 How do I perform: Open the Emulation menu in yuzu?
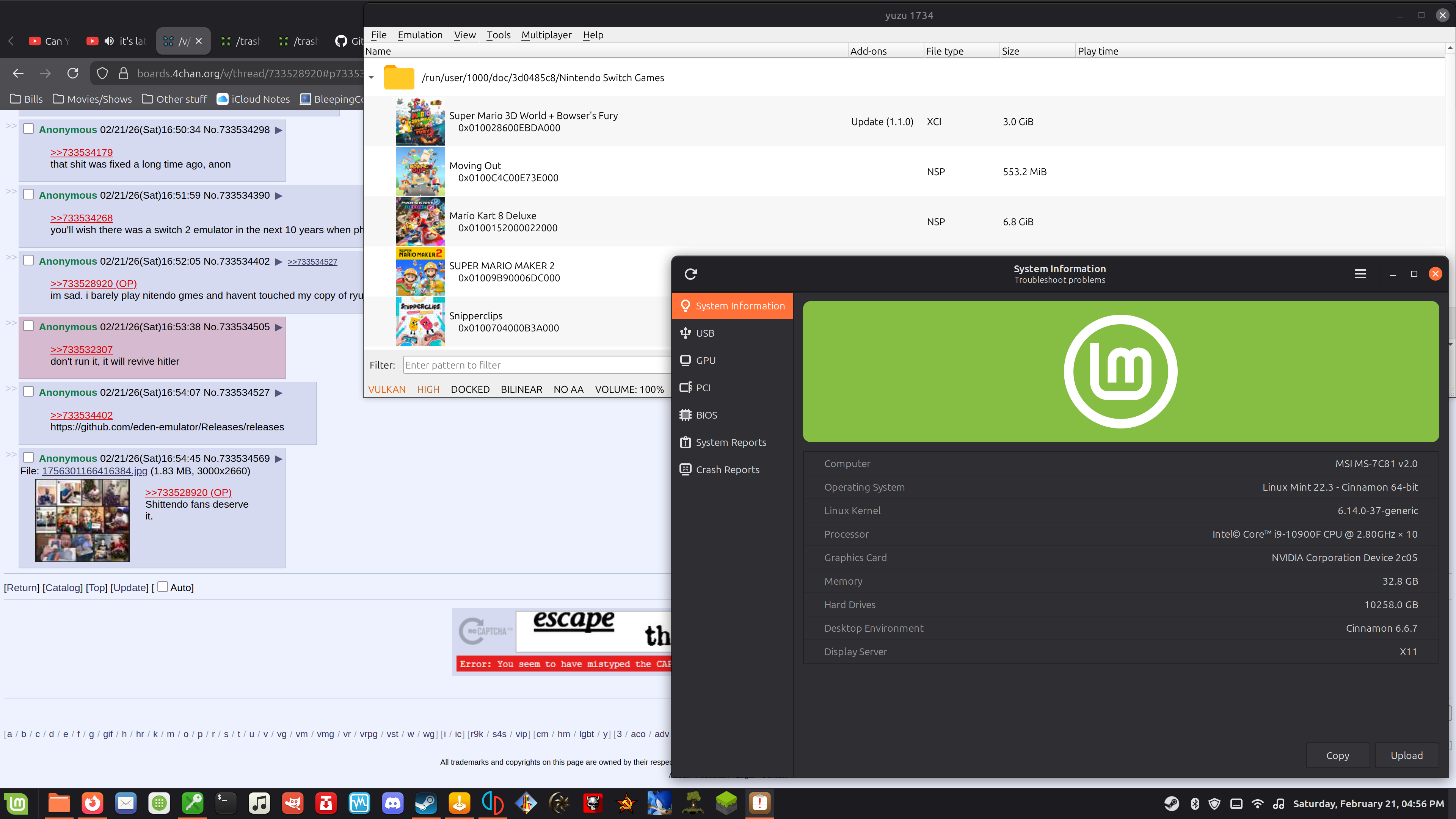(x=419, y=35)
